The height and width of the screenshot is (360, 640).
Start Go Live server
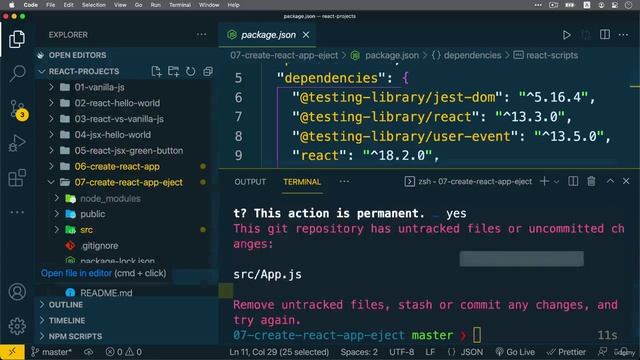tap(515, 352)
